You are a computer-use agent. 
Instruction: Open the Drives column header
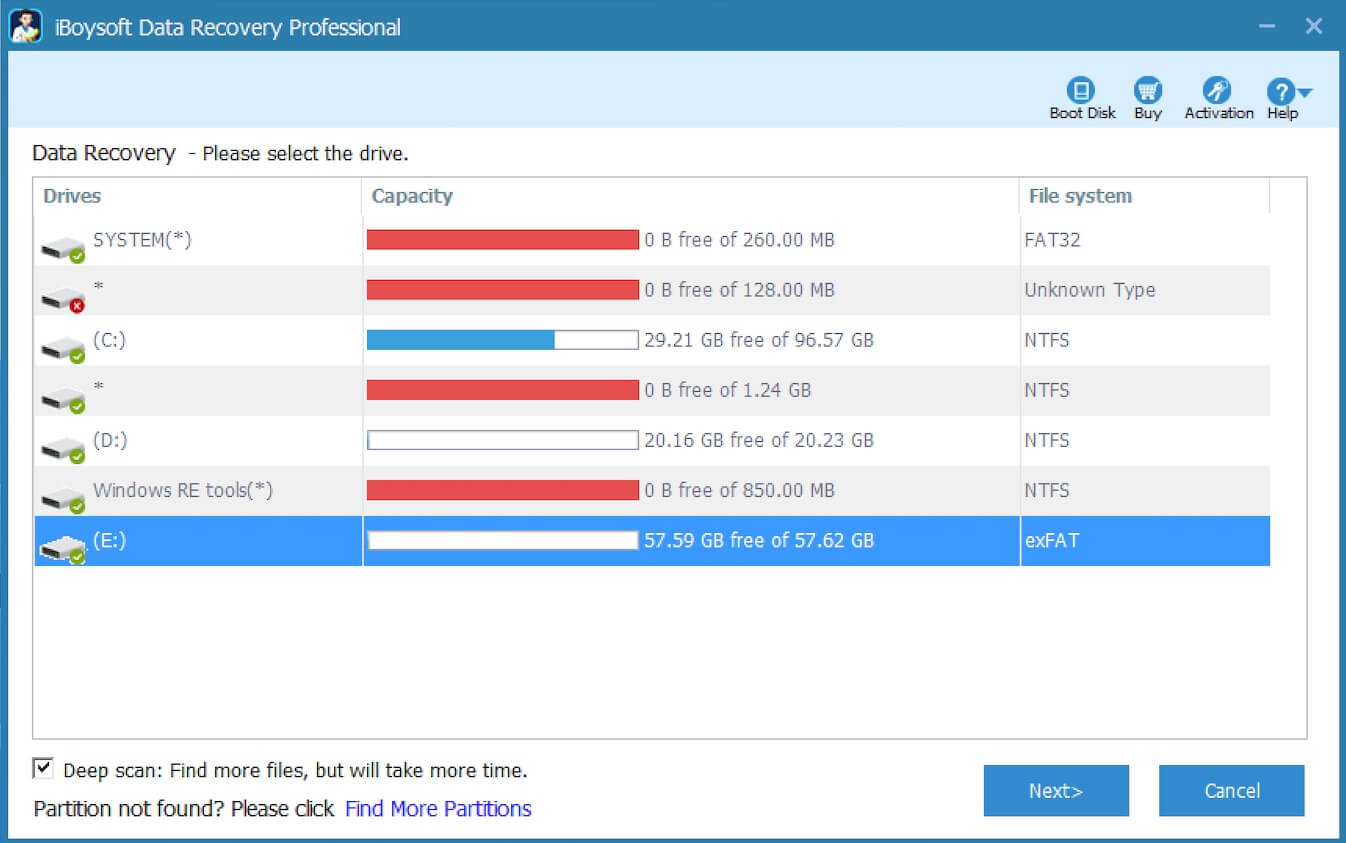coord(71,196)
